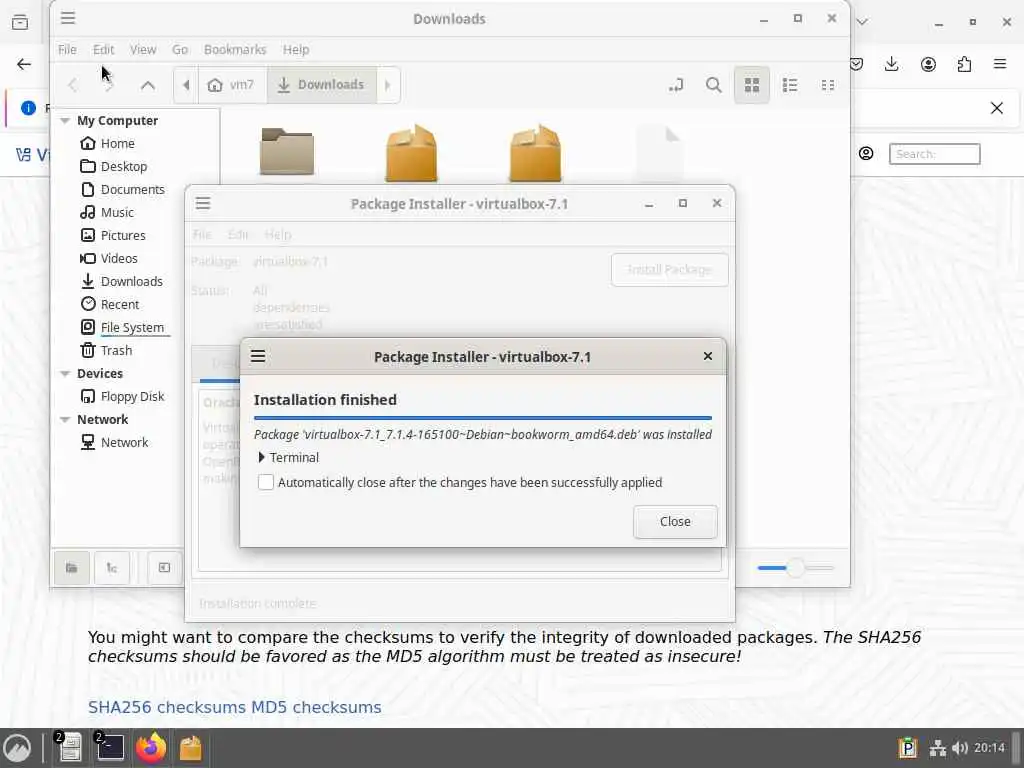This screenshot has width=1024, height=768.
Task: Open volume tray icon
Action: tap(959, 748)
